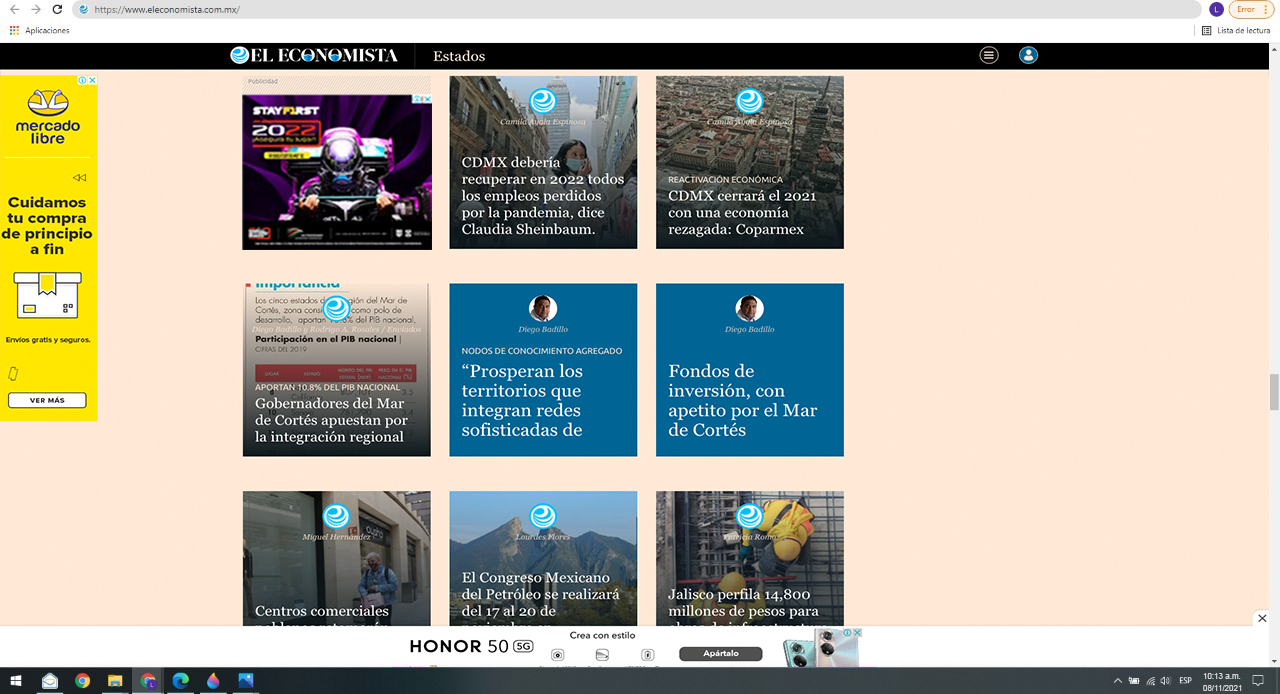The width and height of the screenshot is (1280, 694).
Task: Click the browser address bar URL
Action: click(166, 9)
